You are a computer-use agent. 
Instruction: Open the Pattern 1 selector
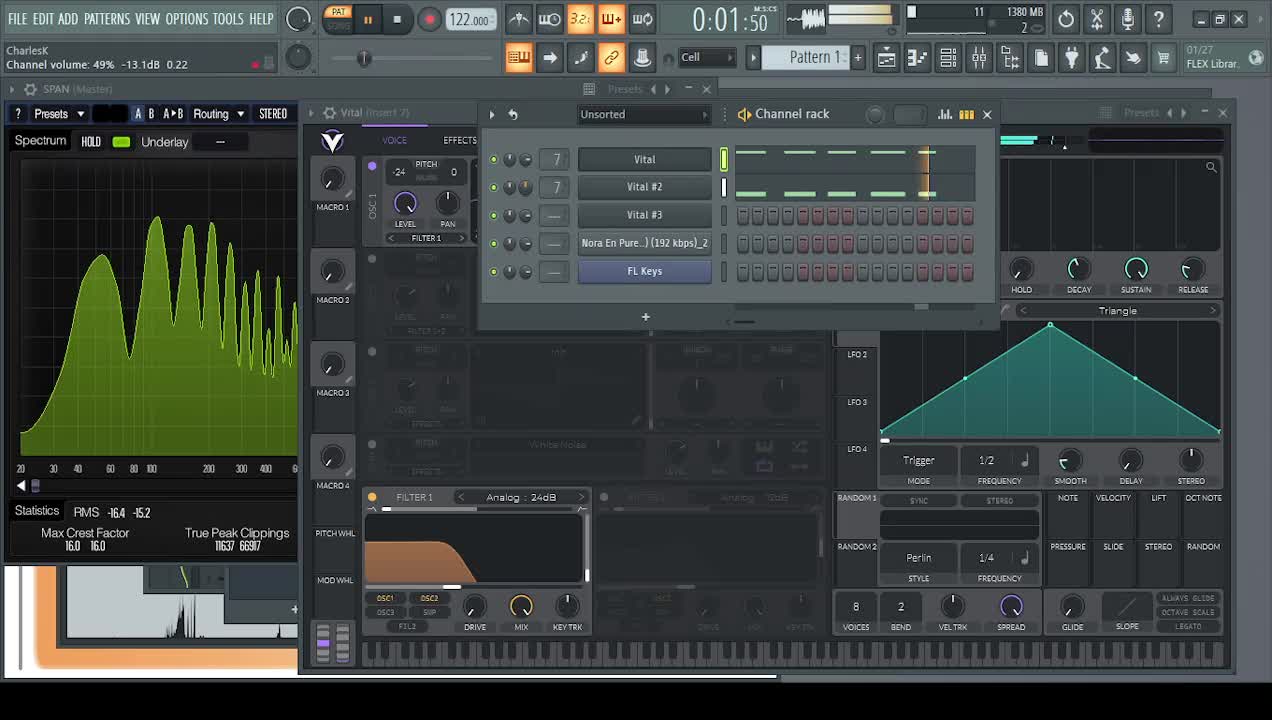click(x=817, y=57)
